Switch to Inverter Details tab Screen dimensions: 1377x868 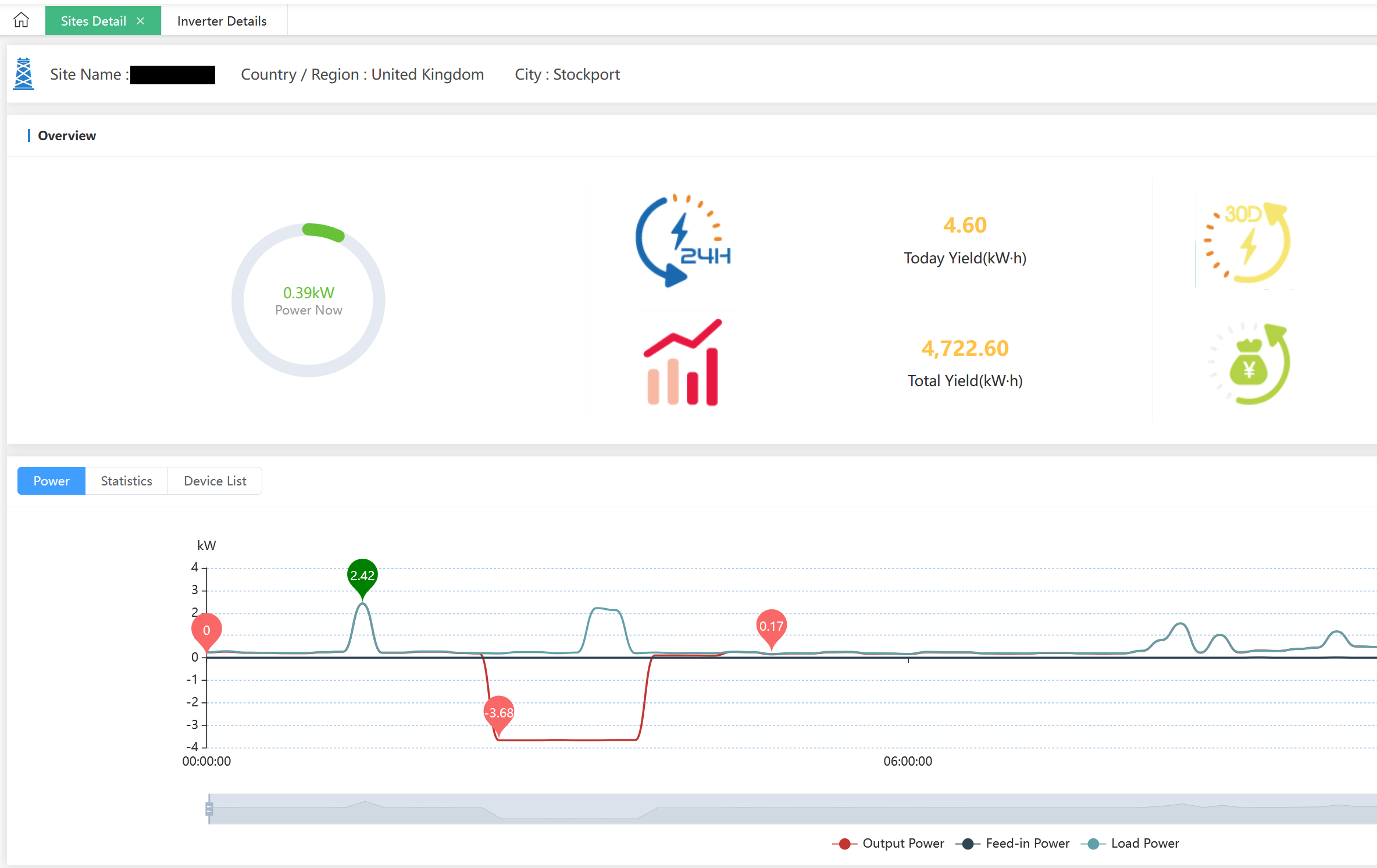tap(222, 21)
